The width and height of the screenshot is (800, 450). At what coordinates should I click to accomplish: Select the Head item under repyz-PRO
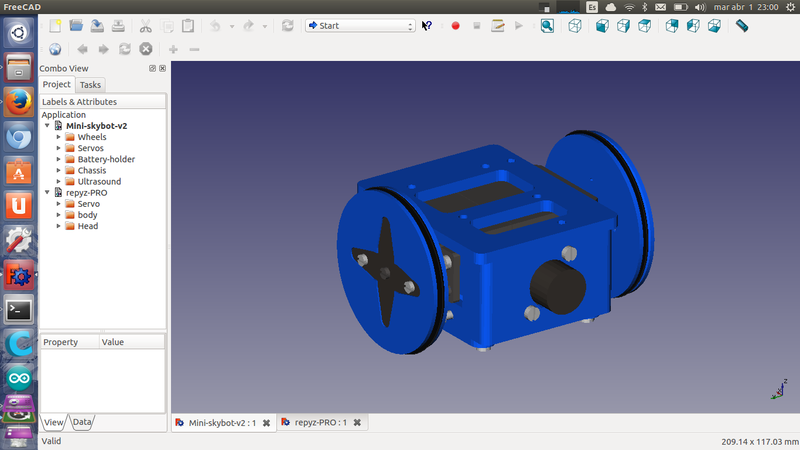(87, 226)
